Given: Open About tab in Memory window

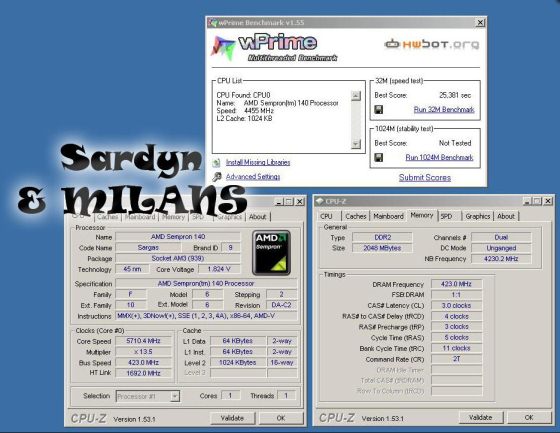Looking at the screenshot, I should coord(506,216).
